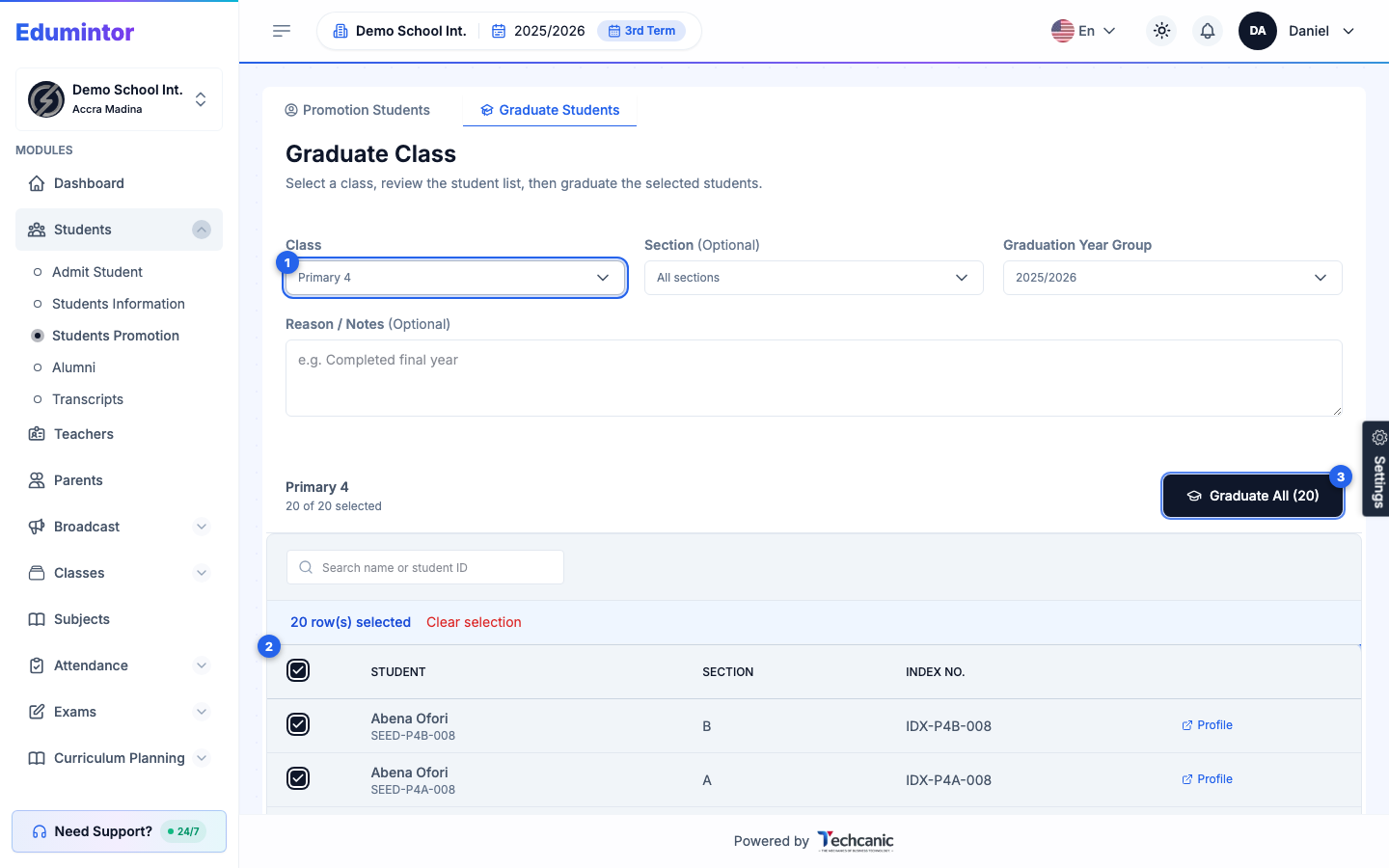Open Profile link for IDX-P4A-008
Viewport: 1389px width, 868px height.
tap(1207, 779)
